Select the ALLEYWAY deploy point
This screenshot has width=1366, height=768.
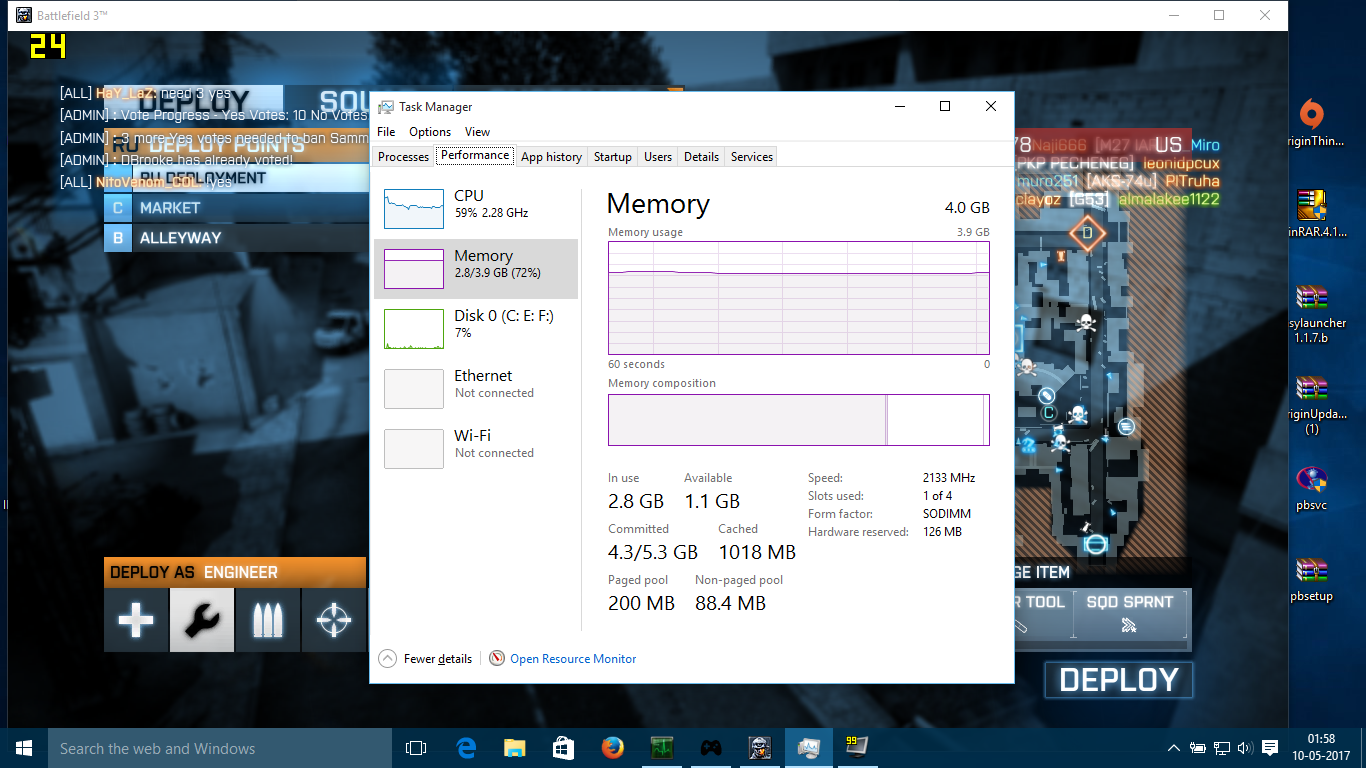[236, 238]
